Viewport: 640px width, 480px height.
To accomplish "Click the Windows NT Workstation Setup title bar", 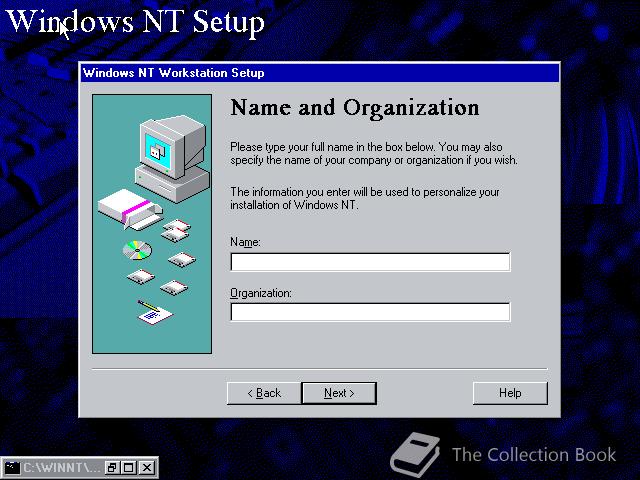I will (x=319, y=73).
